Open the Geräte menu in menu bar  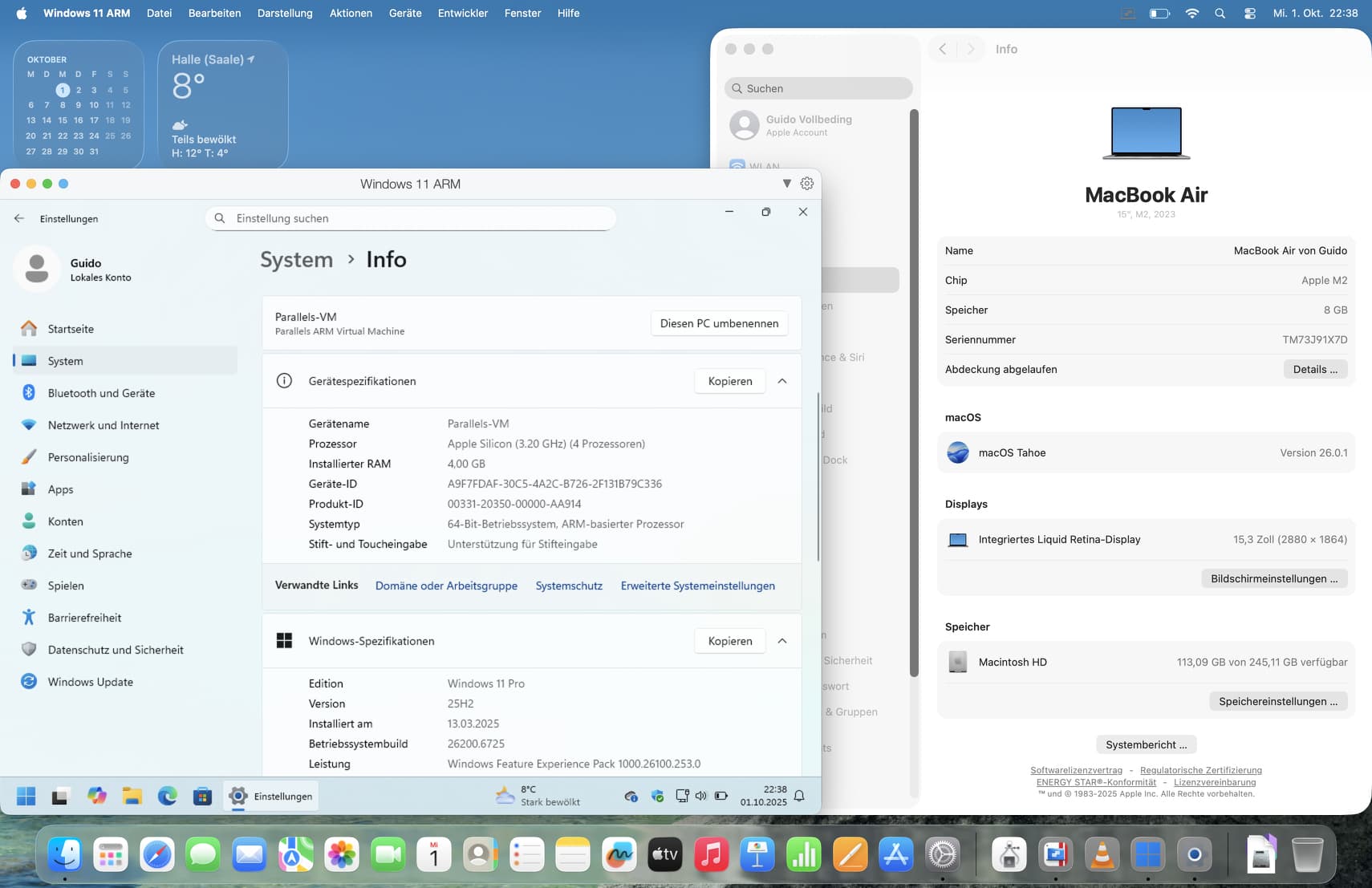(405, 14)
